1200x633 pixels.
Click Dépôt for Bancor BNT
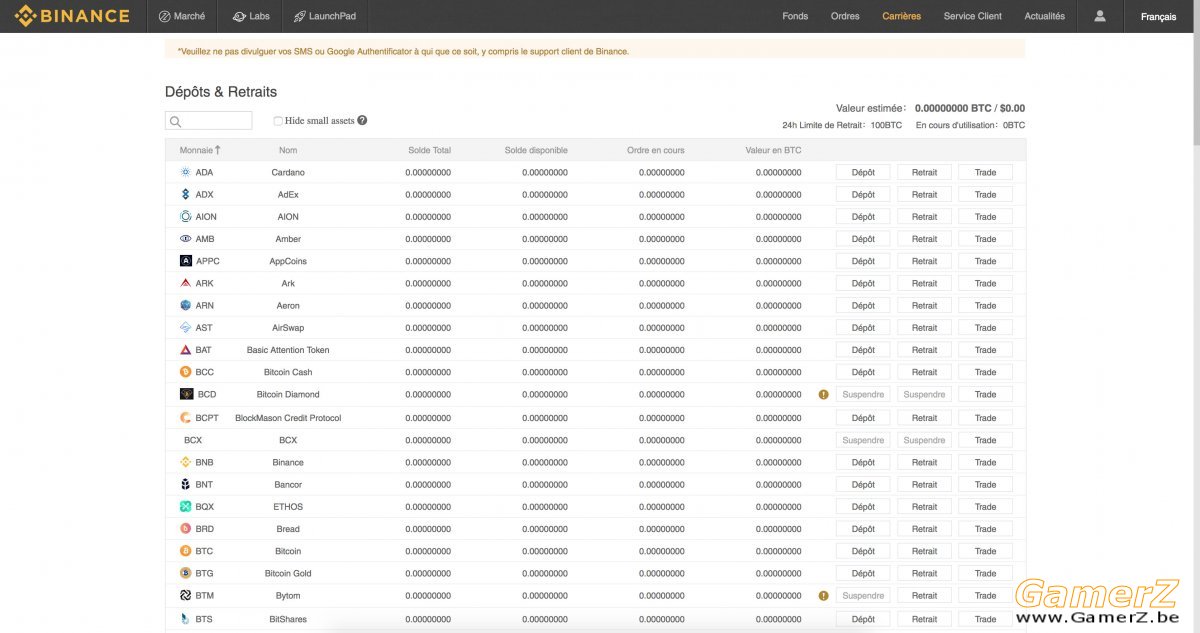coord(863,484)
